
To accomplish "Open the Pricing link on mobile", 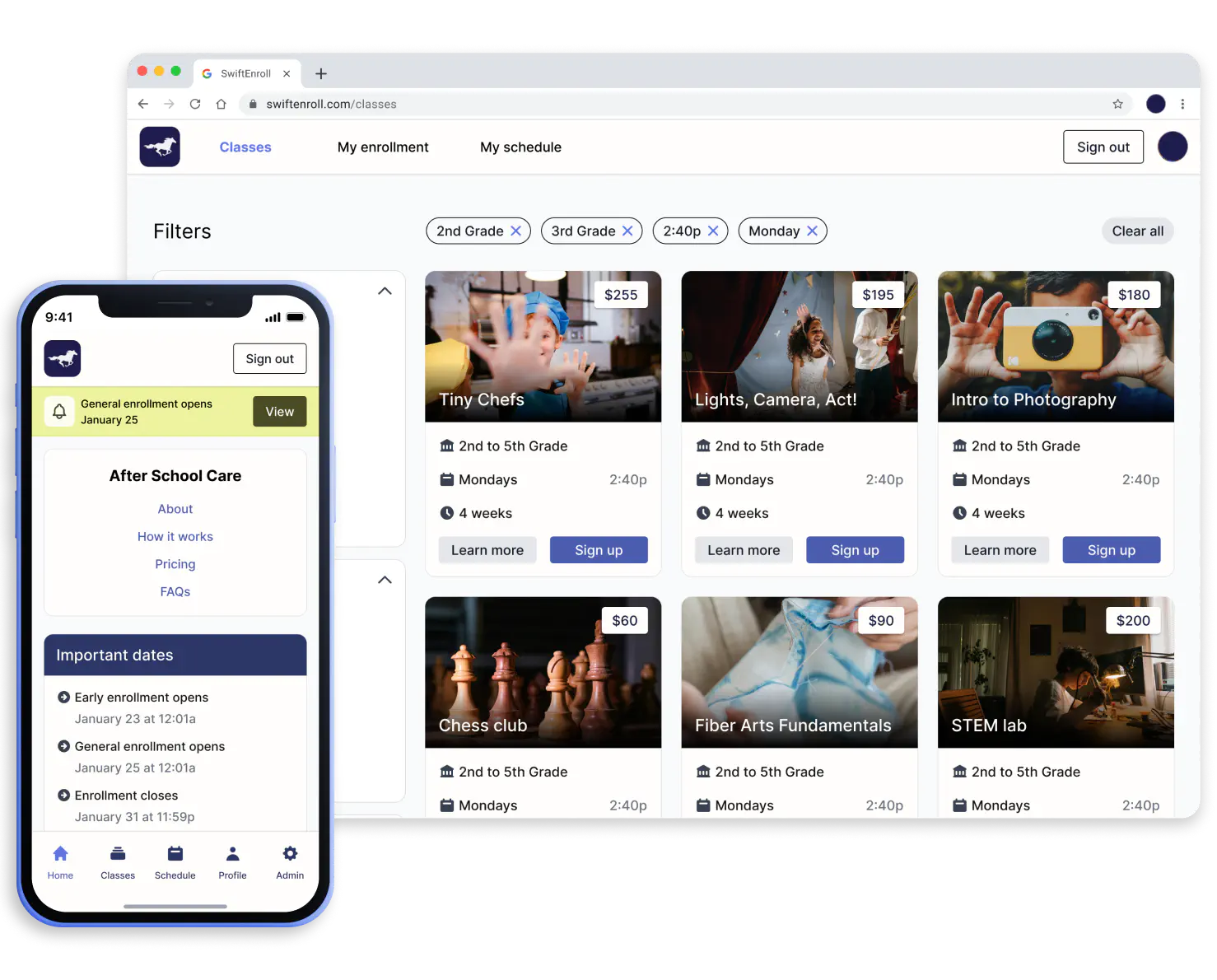I will 175,564.
